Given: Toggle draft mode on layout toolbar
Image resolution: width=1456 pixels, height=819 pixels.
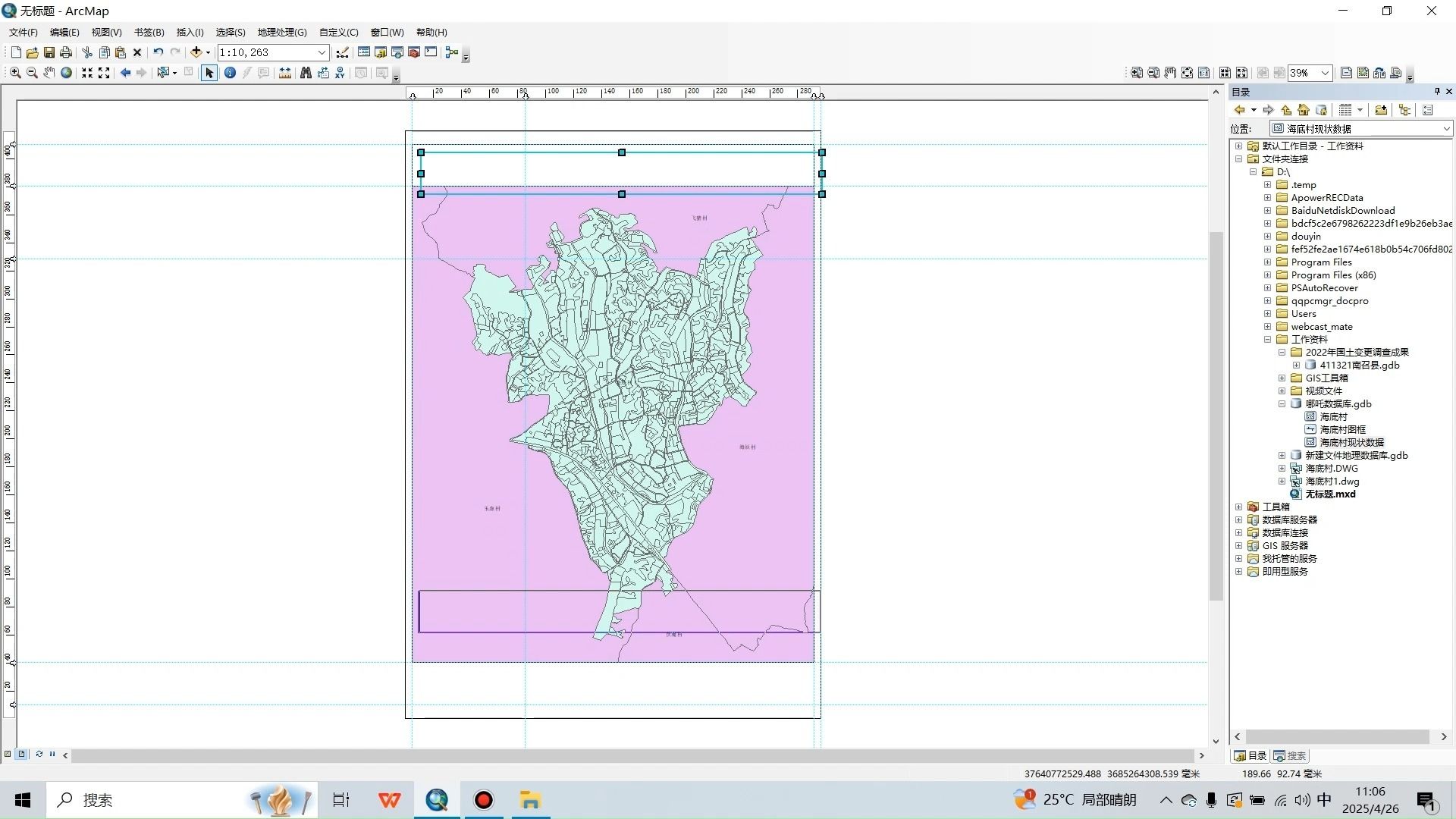Looking at the screenshot, I should pyautogui.click(x=1347, y=73).
